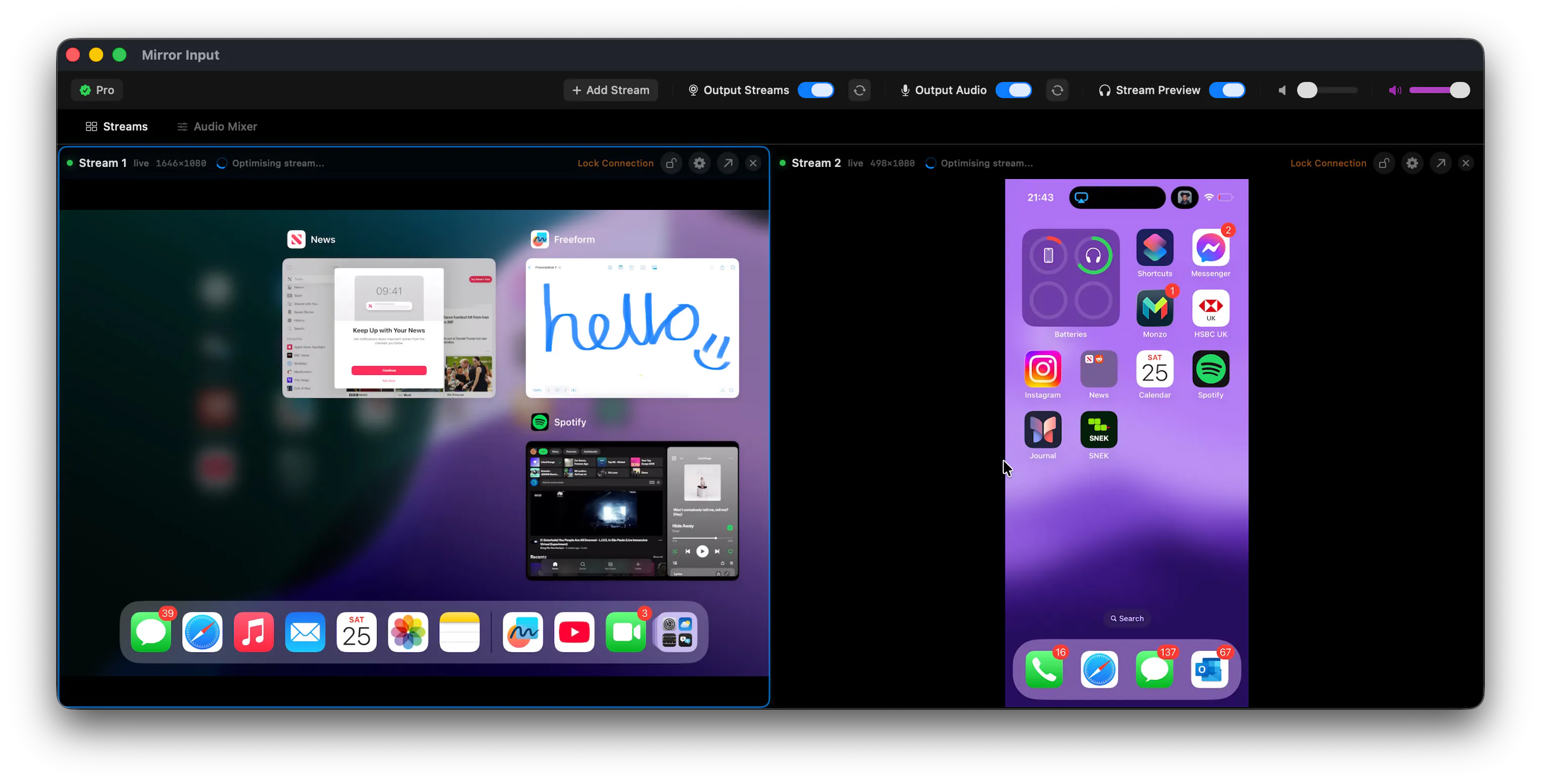This screenshot has height=784, width=1541.
Task: Select the Spotify window thumbnail in Stream 1
Action: coord(632,511)
